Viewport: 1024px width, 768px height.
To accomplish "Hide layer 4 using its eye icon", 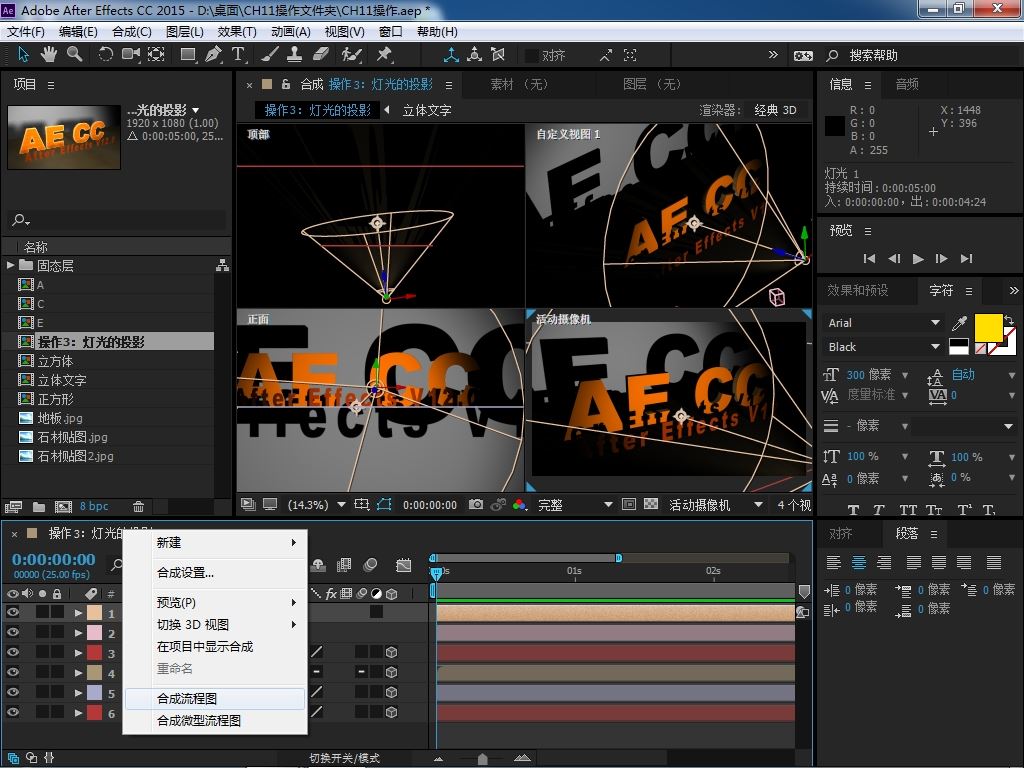I will coord(13,672).
